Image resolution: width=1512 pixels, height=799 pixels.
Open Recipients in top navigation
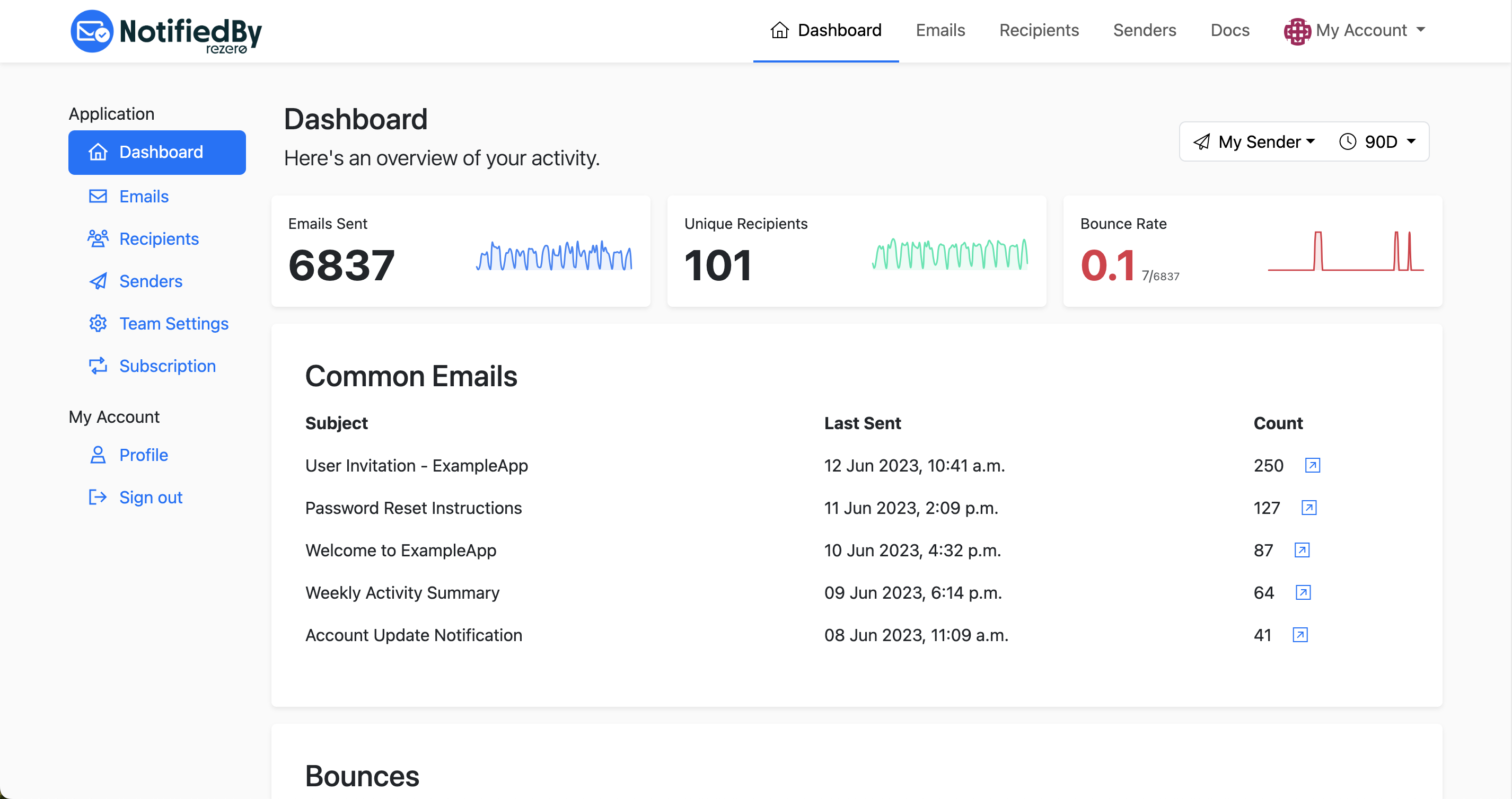[1039, 30]
